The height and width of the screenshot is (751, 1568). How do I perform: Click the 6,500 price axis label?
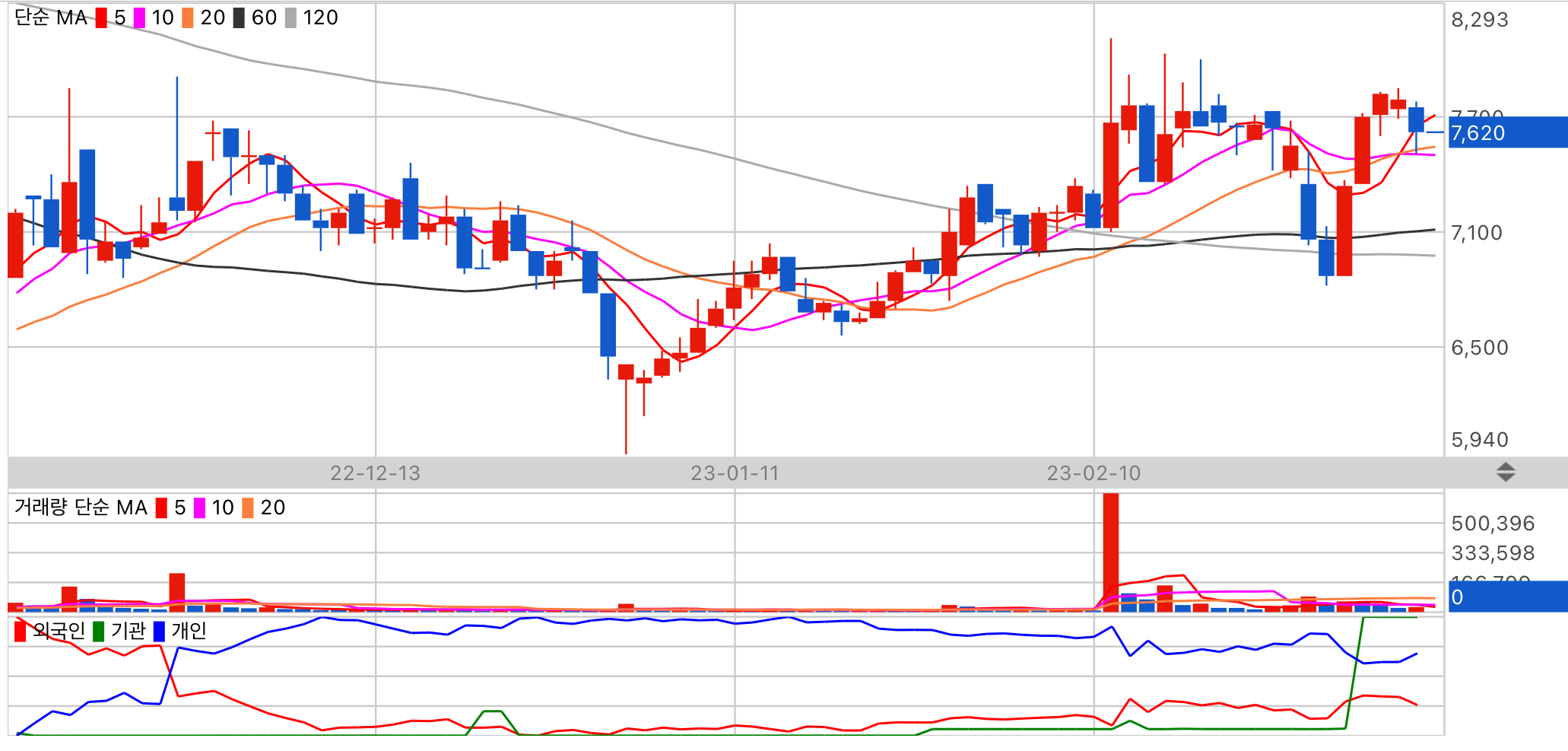tap(1480, 348)
